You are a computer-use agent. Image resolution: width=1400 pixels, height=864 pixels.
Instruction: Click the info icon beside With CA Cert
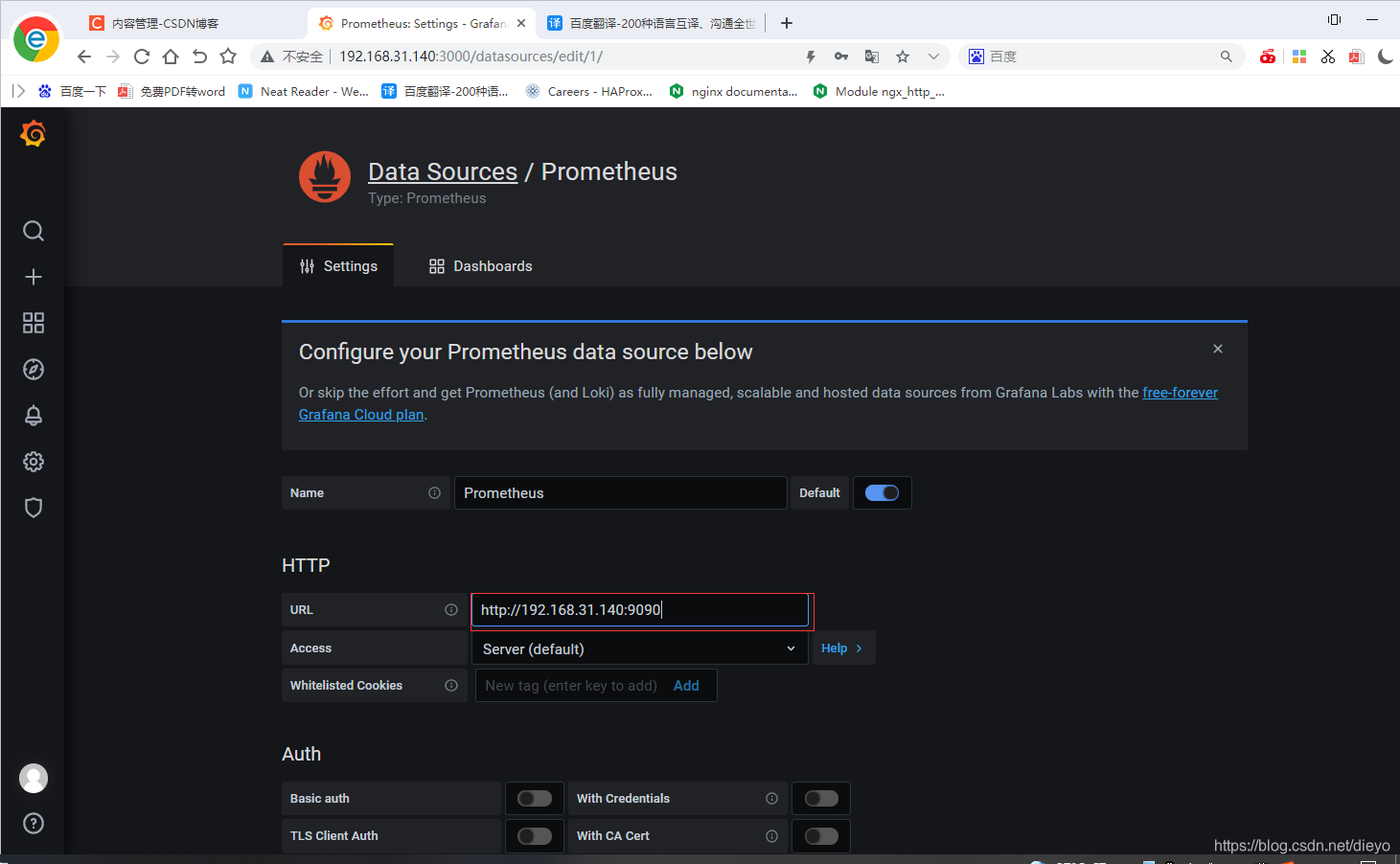click(771, 835)
